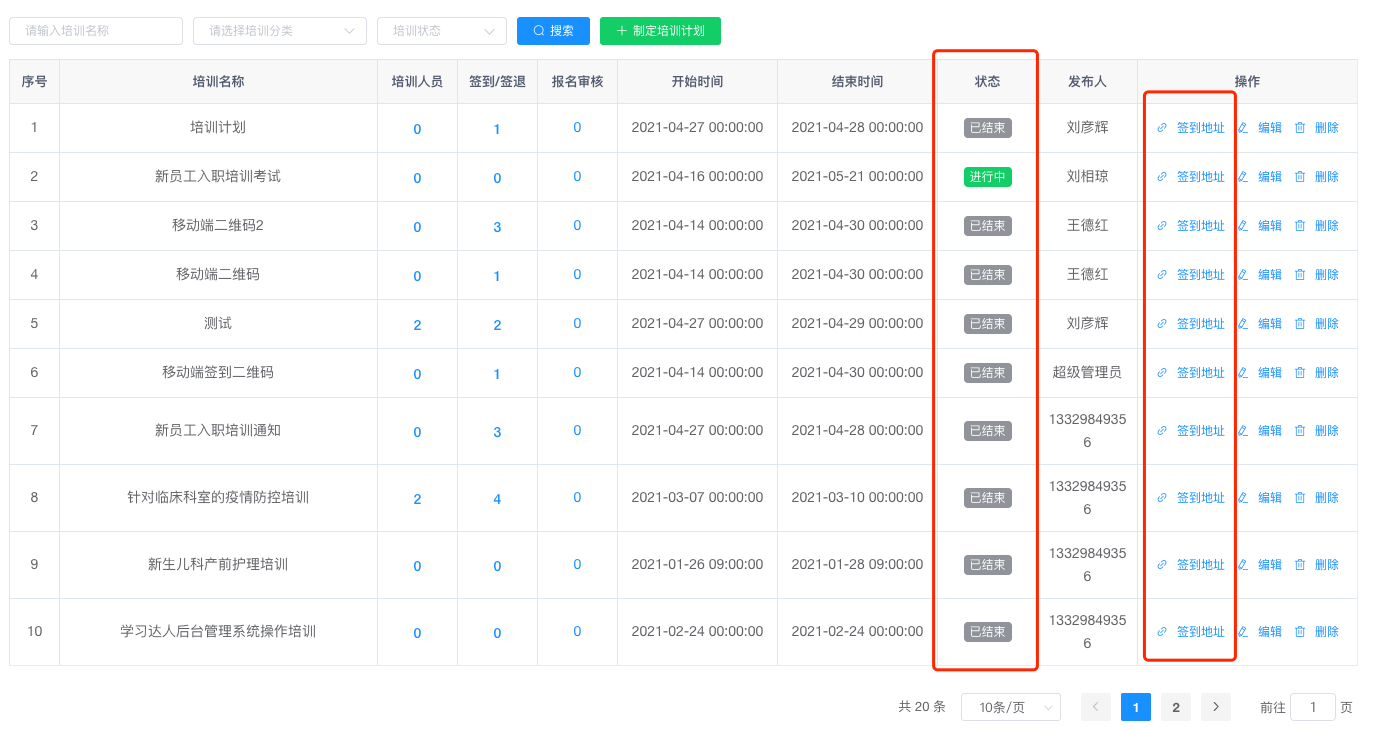This screenshot has width=1373, height=730.
Task: Click trash icon for 新员工入职培训考试 row
Action: click(1300, 177)
